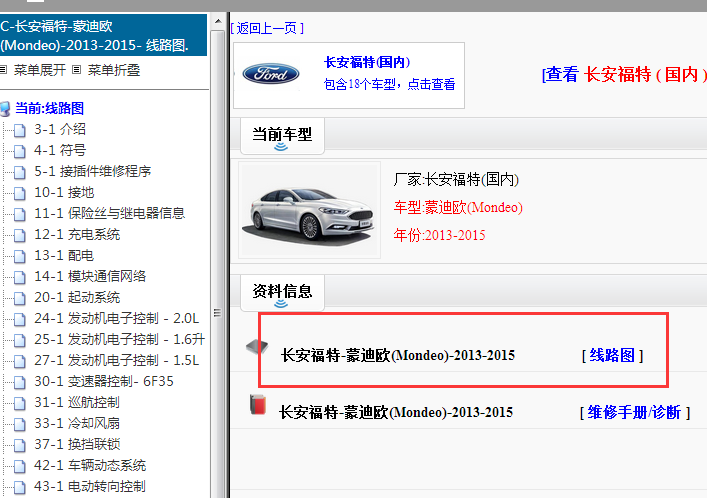Click the title in 维修手册/诊断 row
This screenshot has height=498, width=707.
(x=396, y=412)
